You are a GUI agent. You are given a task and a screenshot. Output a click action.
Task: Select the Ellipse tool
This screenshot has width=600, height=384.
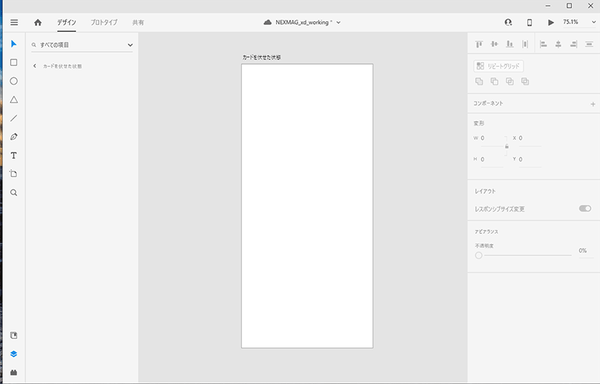click(x=14, y=81)
